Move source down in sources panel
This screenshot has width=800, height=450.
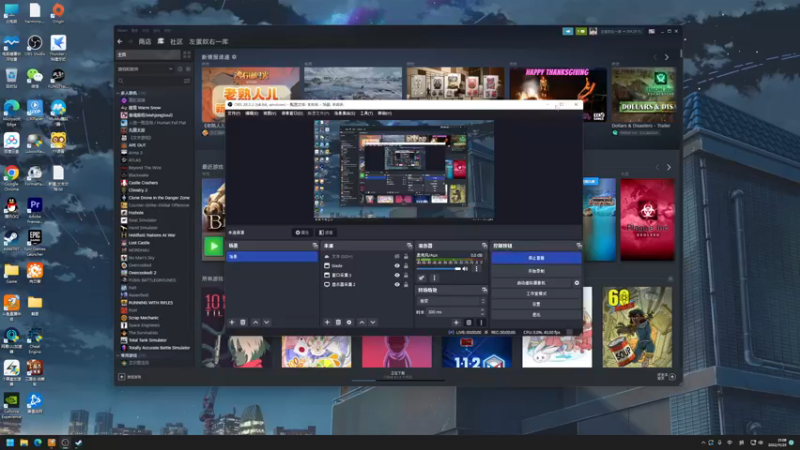372,322
